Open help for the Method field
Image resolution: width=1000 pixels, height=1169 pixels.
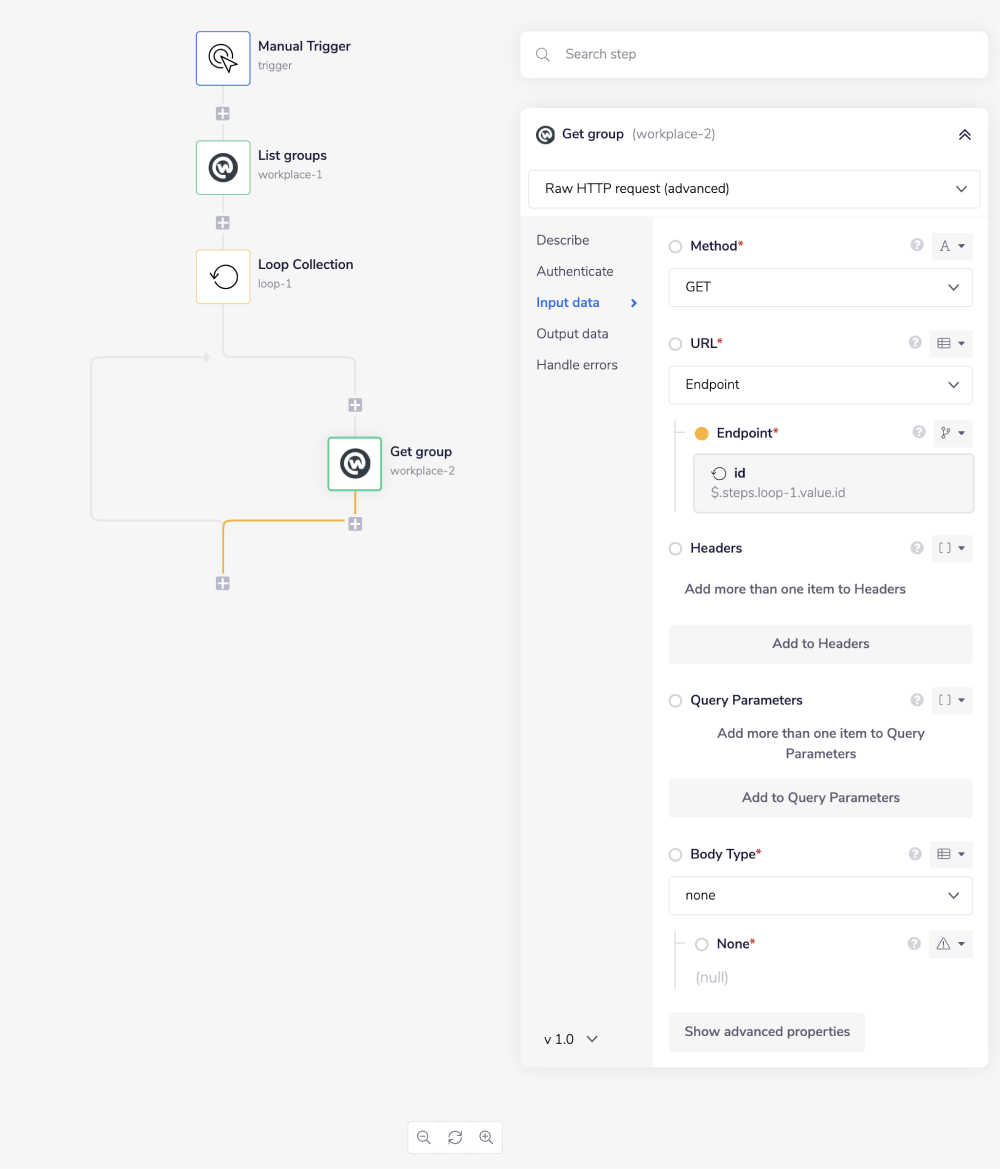click(916, 245)
